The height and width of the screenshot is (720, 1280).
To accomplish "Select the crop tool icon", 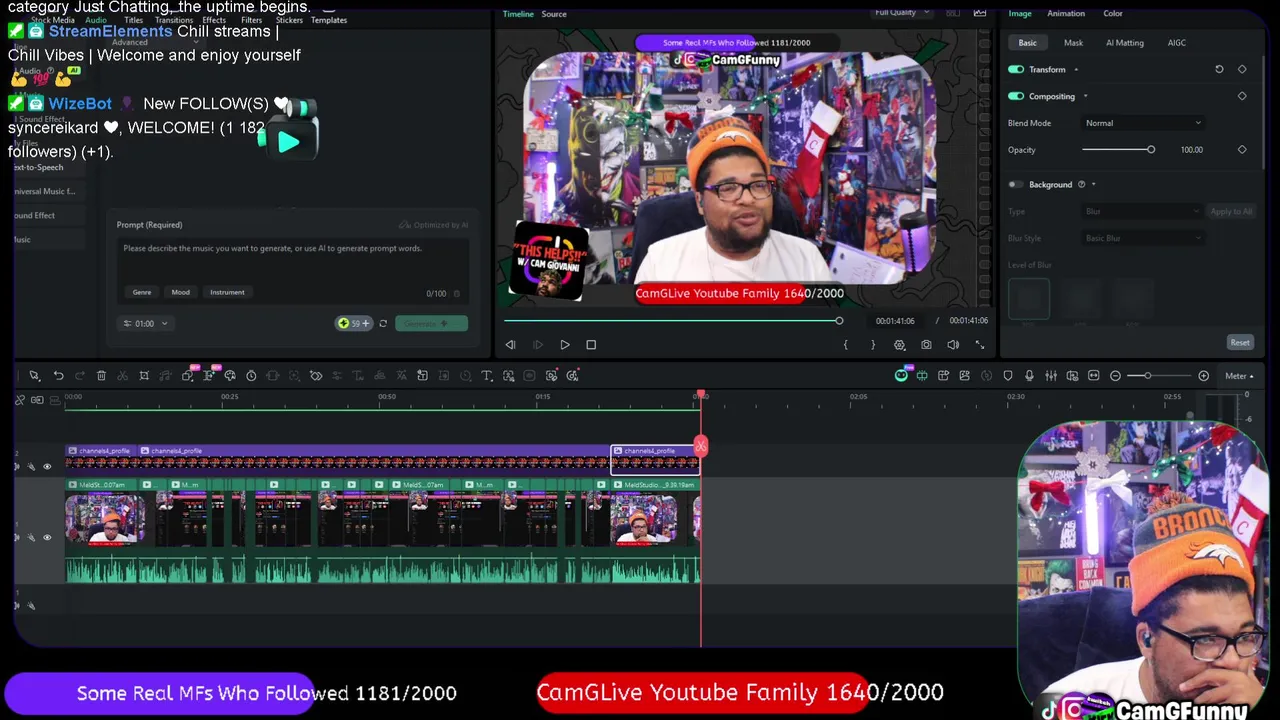I will pyautogui.click(x=144, y=375).
